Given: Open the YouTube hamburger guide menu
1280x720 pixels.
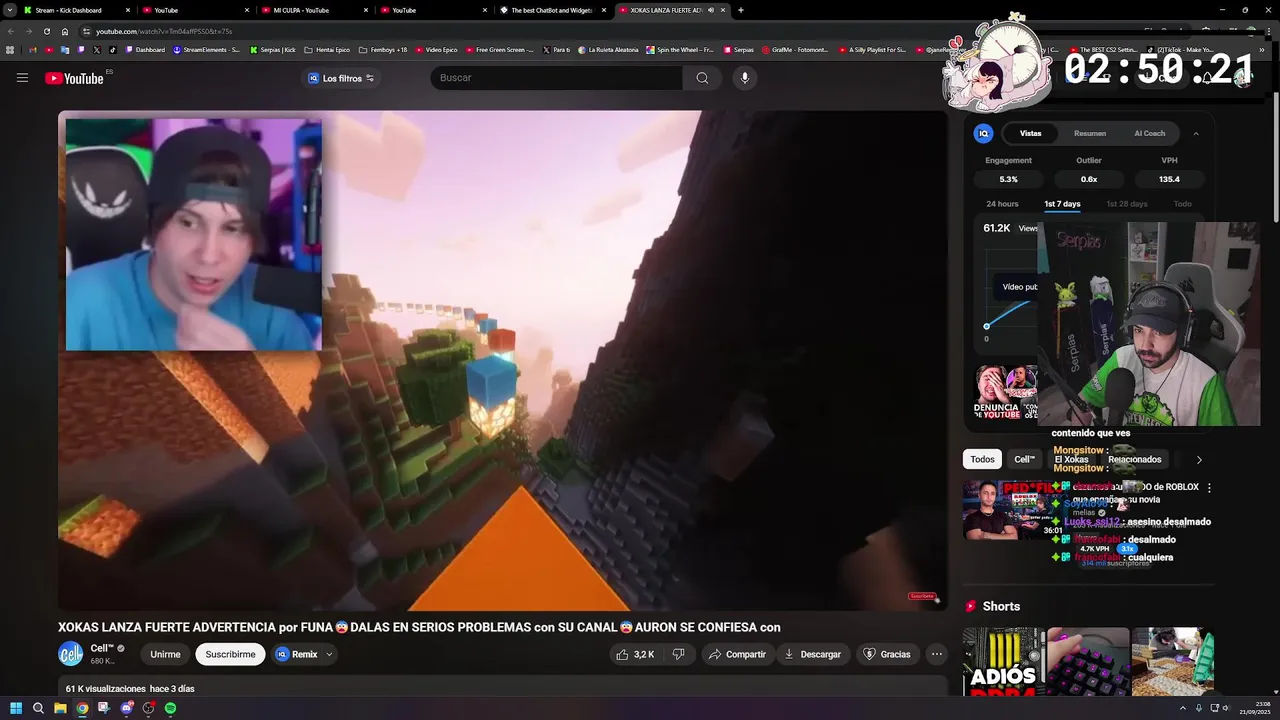Looking at the screenshot, I should [22, 78].
